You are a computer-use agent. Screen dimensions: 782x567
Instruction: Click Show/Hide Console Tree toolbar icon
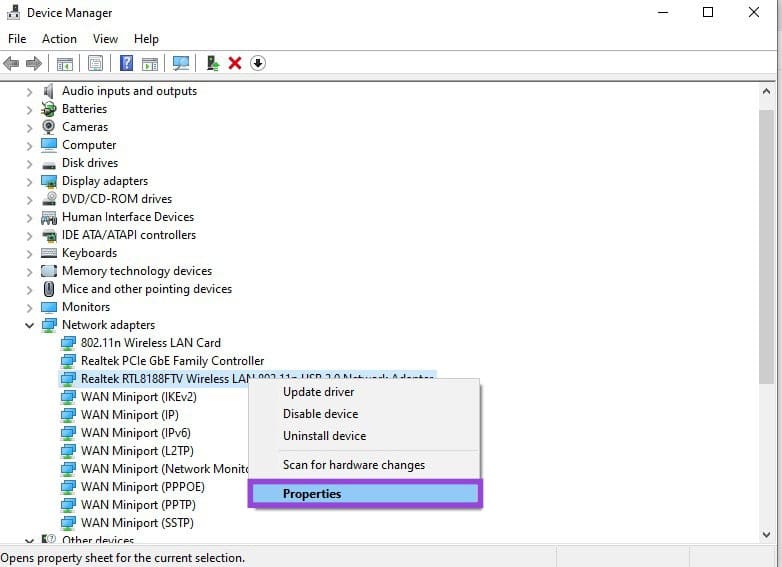[x=65, y=63]
